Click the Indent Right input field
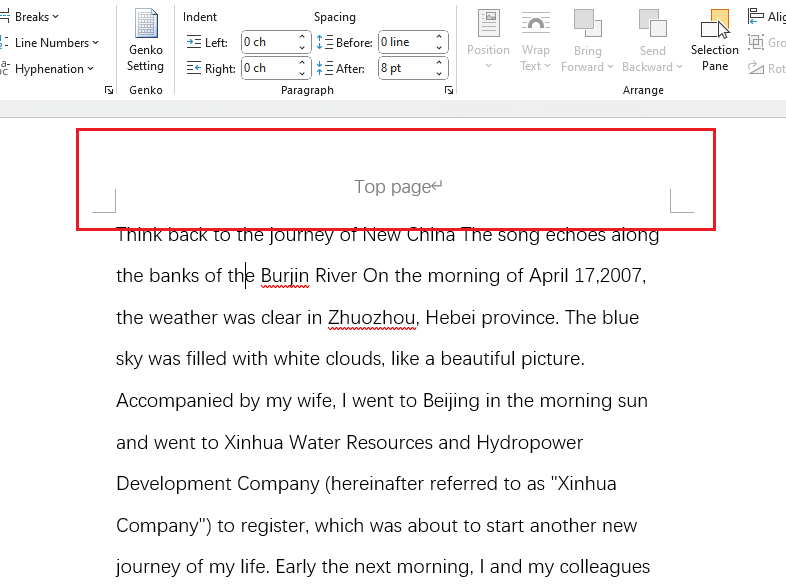Image resolution: width=786 pixels, height=588 pixels. click(x=270, y=68)
